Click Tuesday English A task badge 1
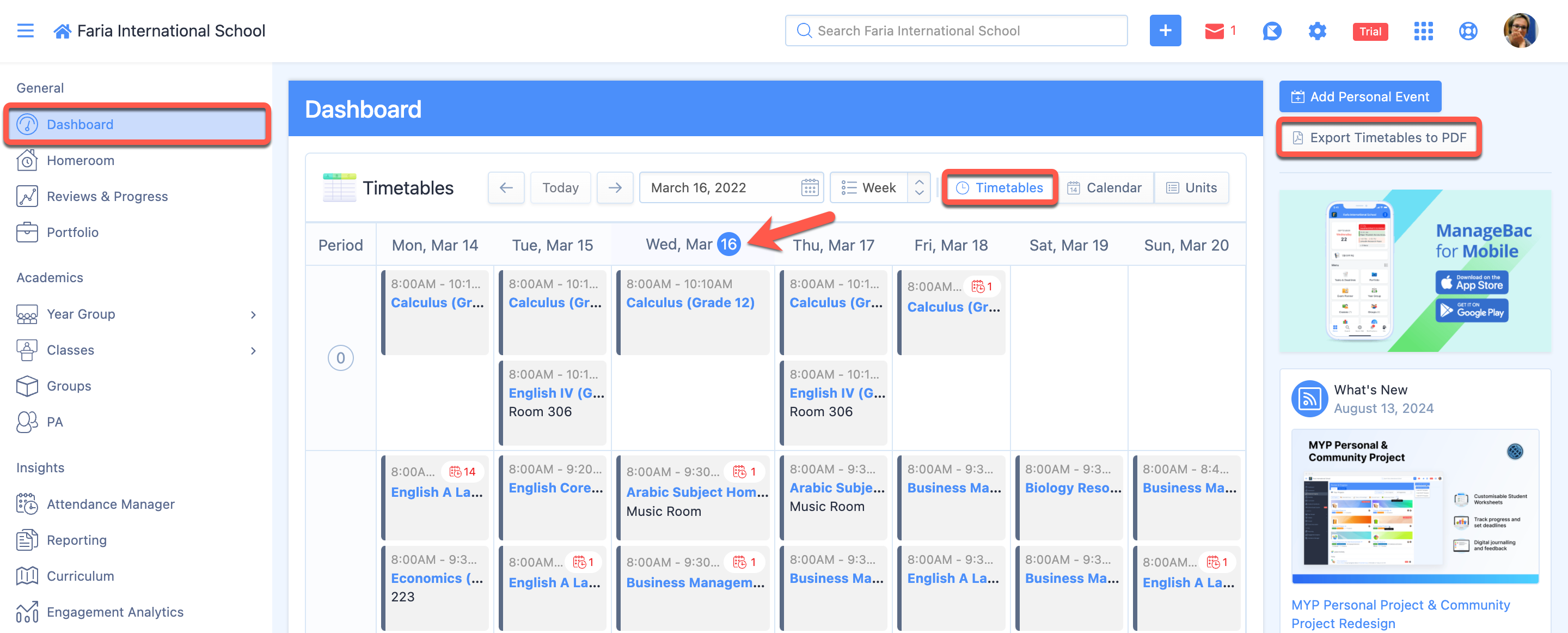Image resolution: width=1568 pixels, height=633 pixels. [x=583, y=562]
